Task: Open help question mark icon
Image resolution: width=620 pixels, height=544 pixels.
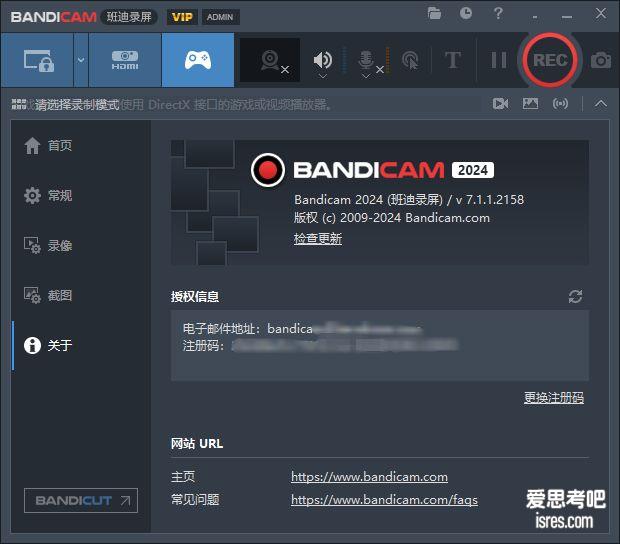Action: pos(498,13)
